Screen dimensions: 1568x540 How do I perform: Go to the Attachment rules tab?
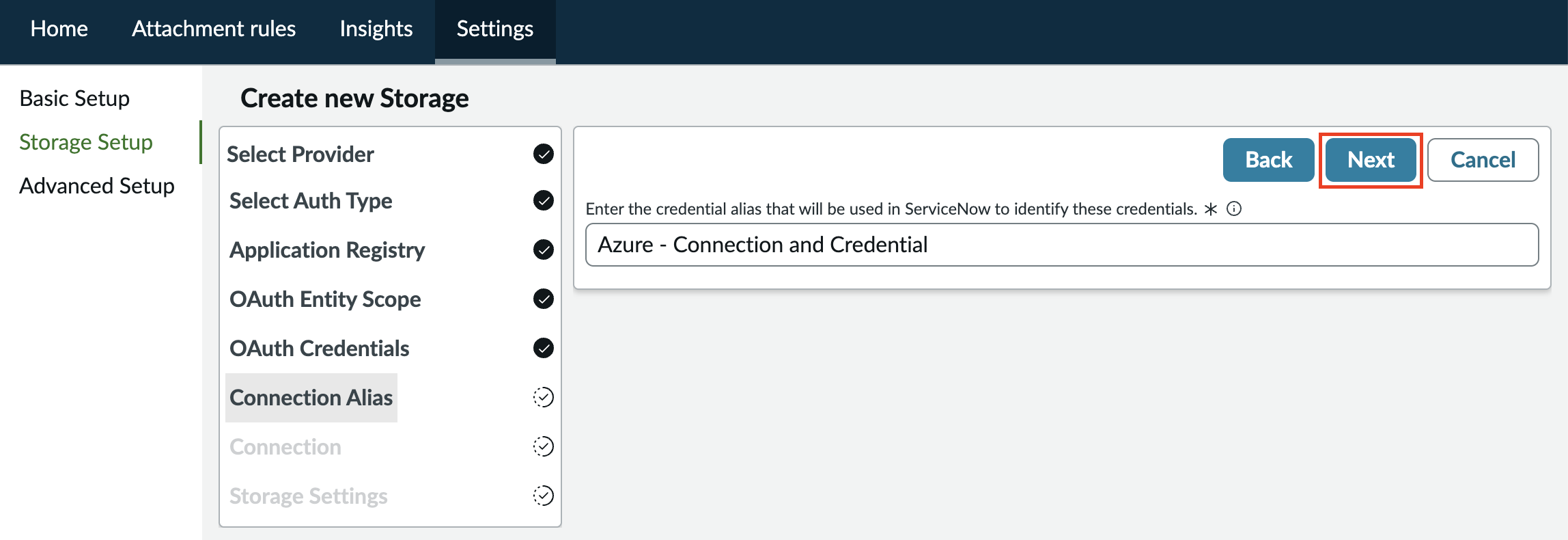click(214, 29)
